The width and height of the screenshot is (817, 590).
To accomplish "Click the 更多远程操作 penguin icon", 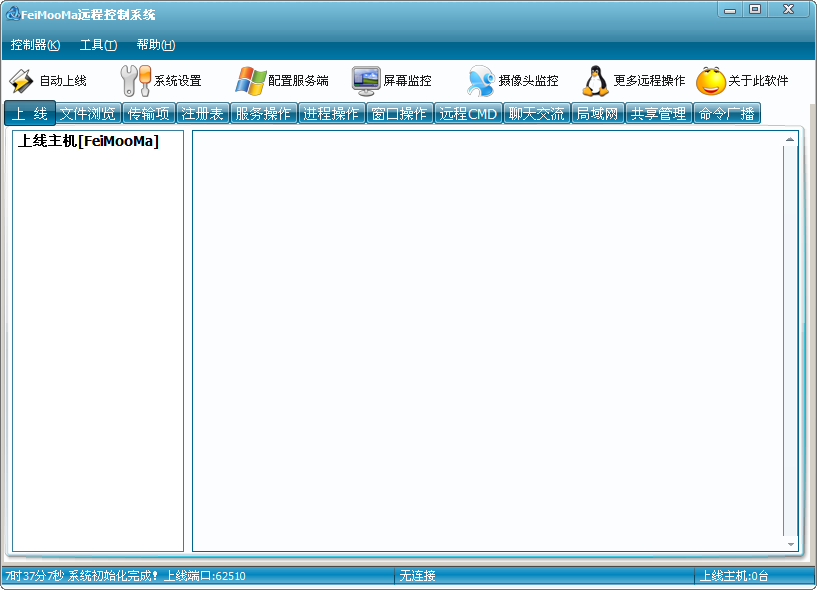I will tap(596, 81).
